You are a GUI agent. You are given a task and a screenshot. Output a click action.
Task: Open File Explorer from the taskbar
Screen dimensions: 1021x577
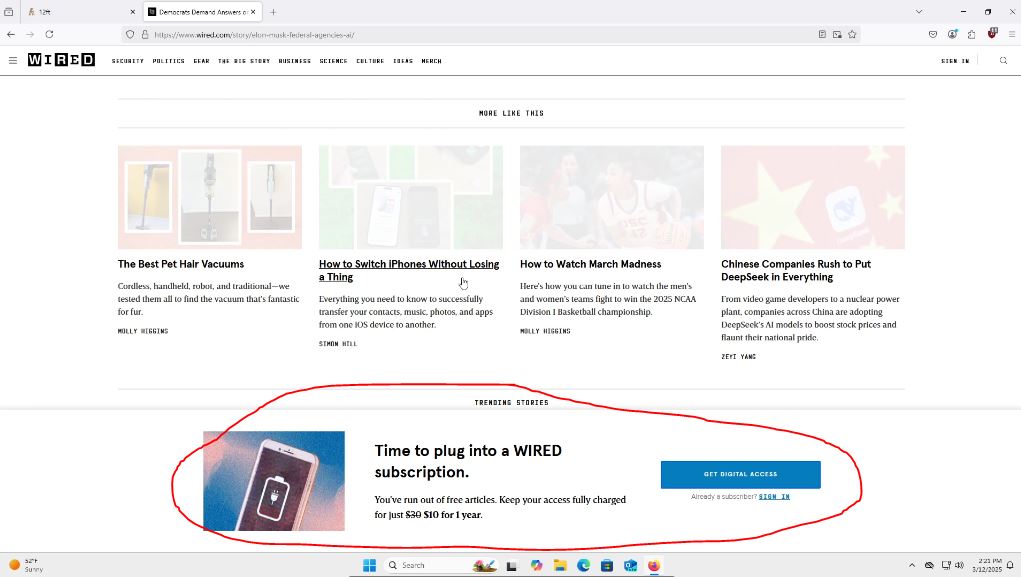[560, 565]
